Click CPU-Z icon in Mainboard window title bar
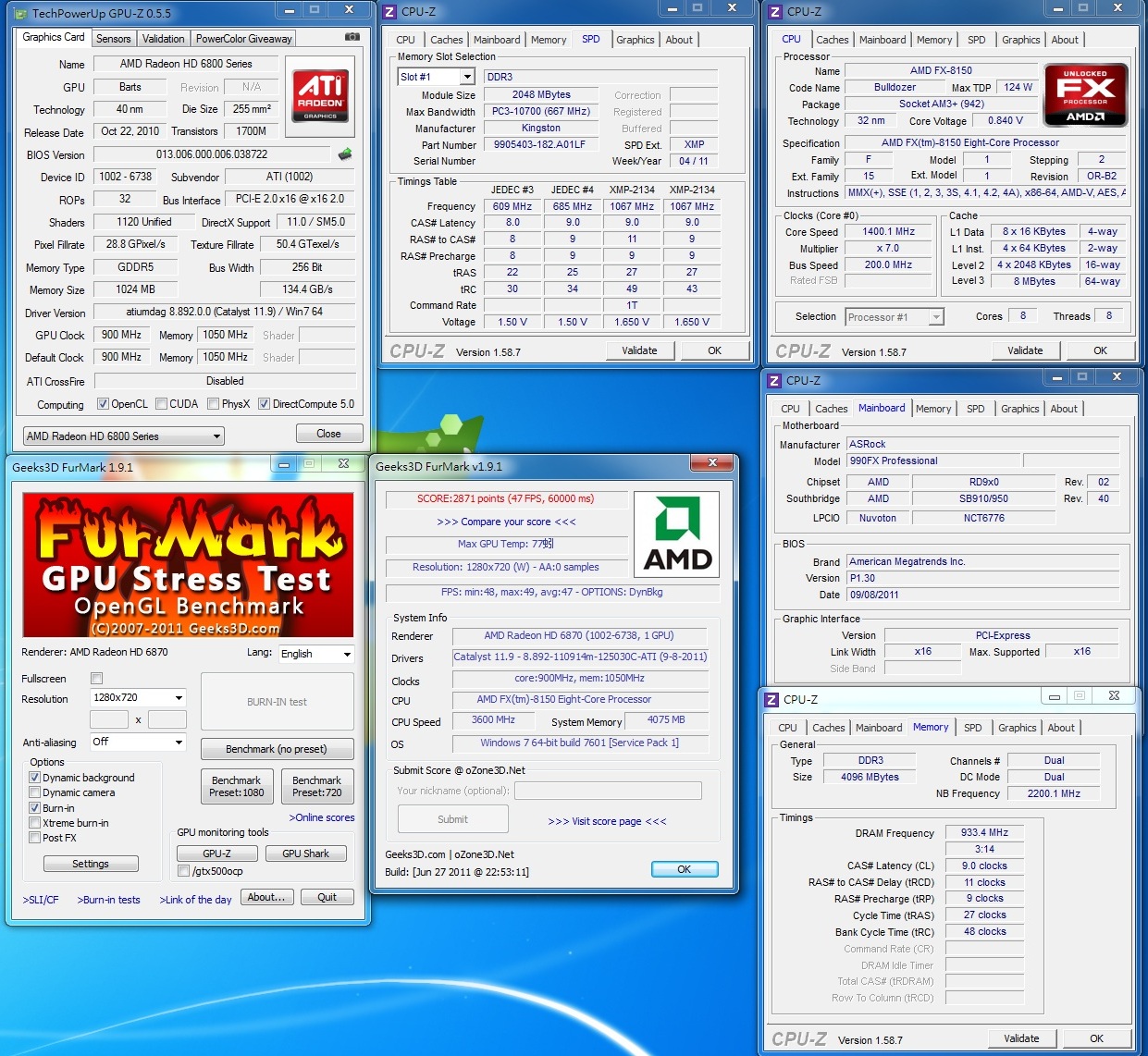 point(773,381)
